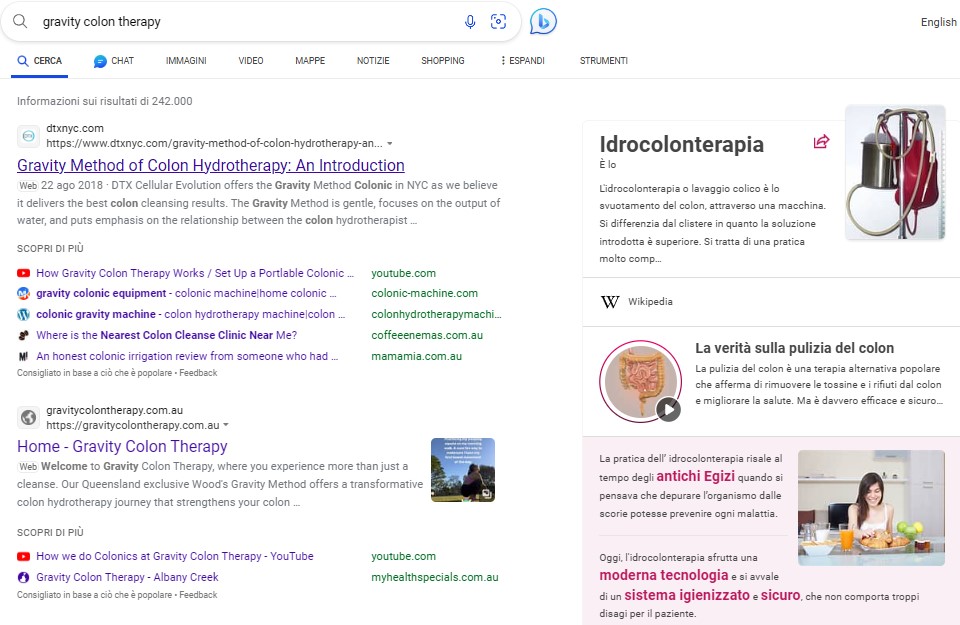The height and width of the screenshot is (625, 960).
Task: Click the mamamia.com.au domain link
Action: (416, 356)
